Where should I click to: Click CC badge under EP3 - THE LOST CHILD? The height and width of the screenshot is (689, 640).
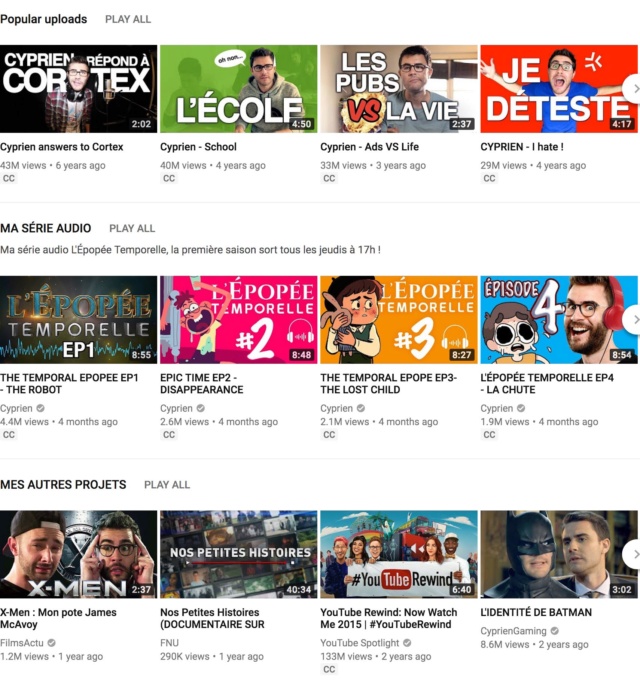coord(329,435)
